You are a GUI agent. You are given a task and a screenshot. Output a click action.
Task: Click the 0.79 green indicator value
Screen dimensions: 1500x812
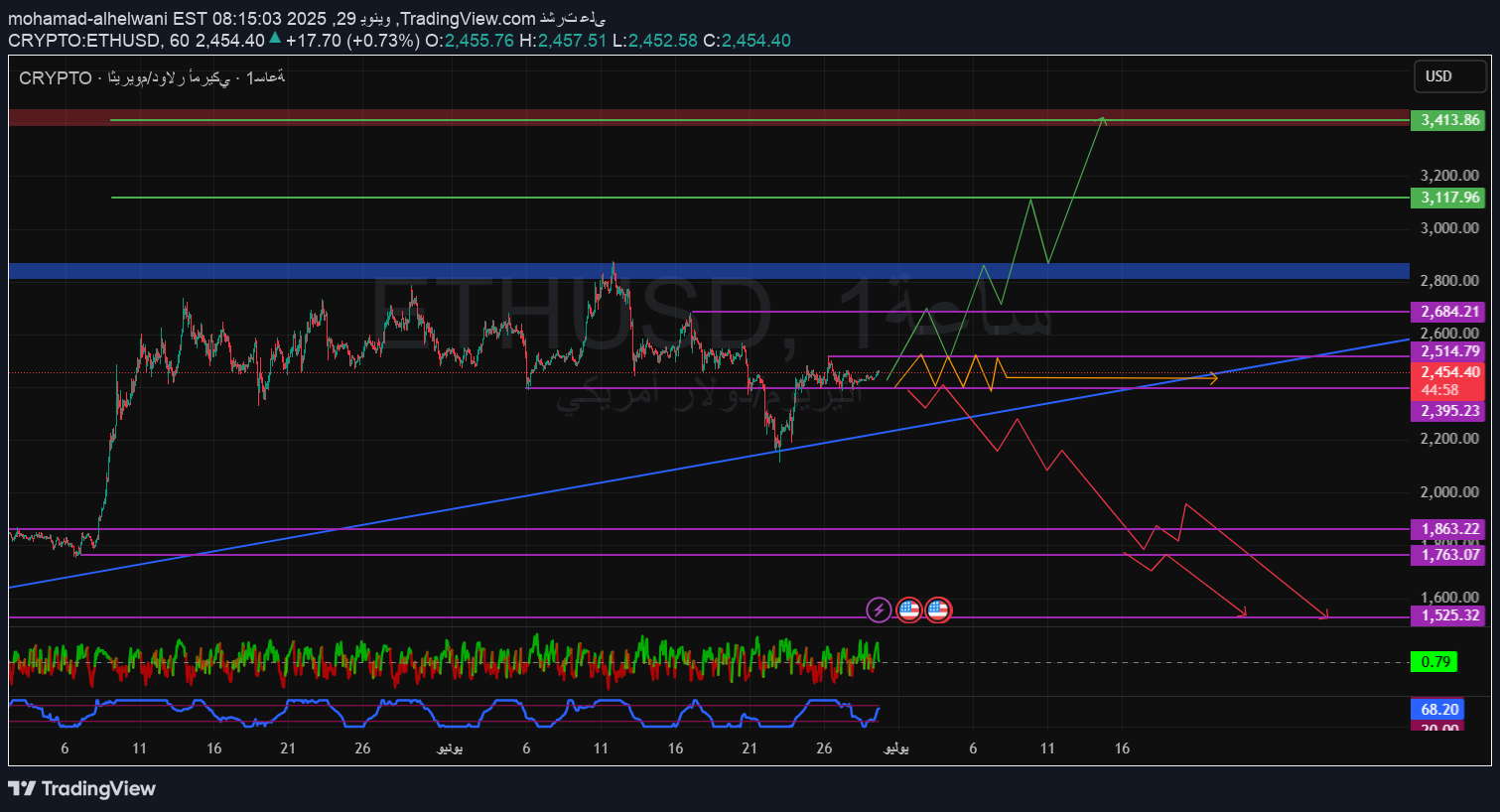coord(1434,662)
